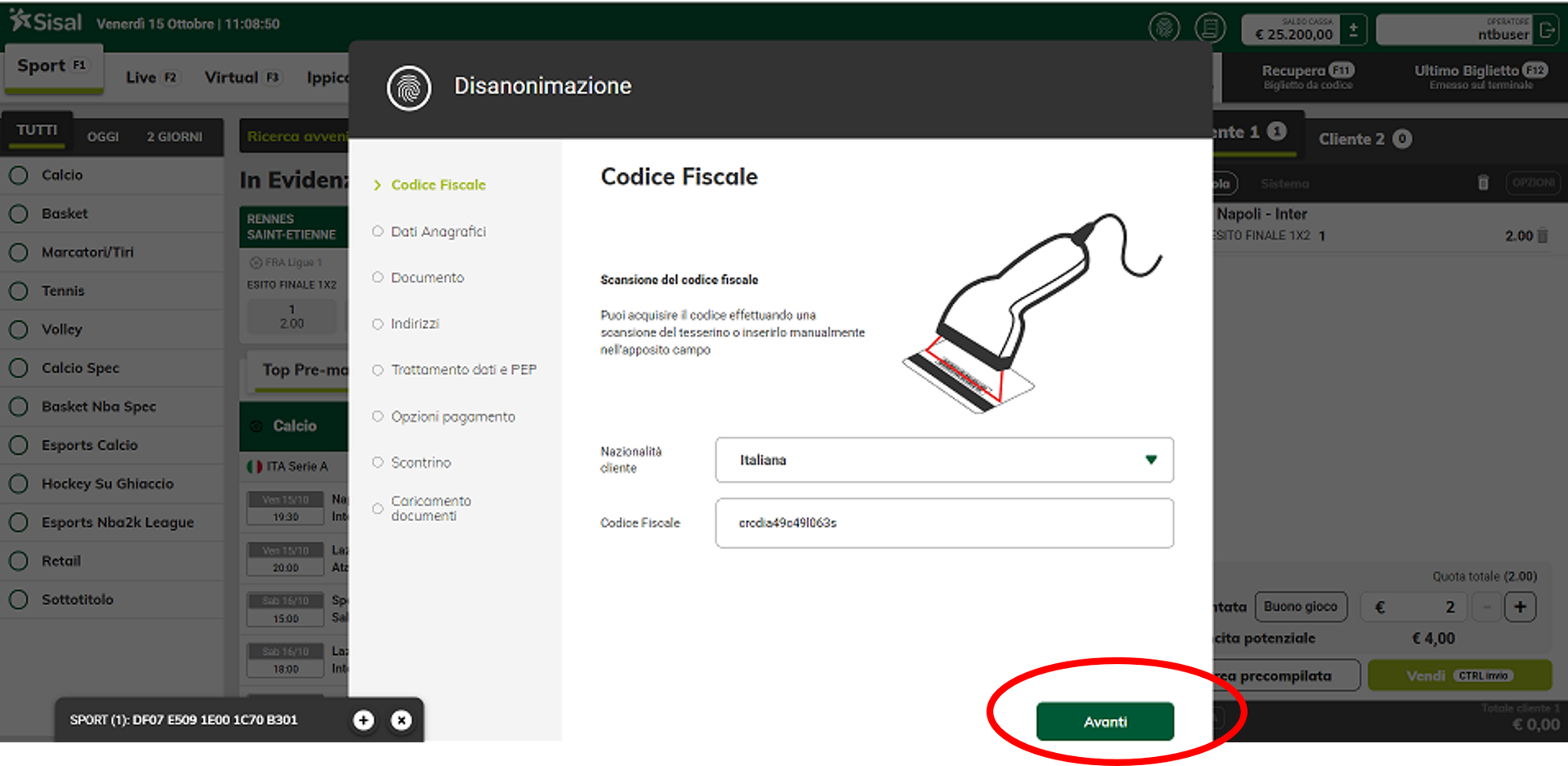This screenshot has width=1568, height=766.
Task: Select the Codice Fiscale step
Action: point(438,185)
